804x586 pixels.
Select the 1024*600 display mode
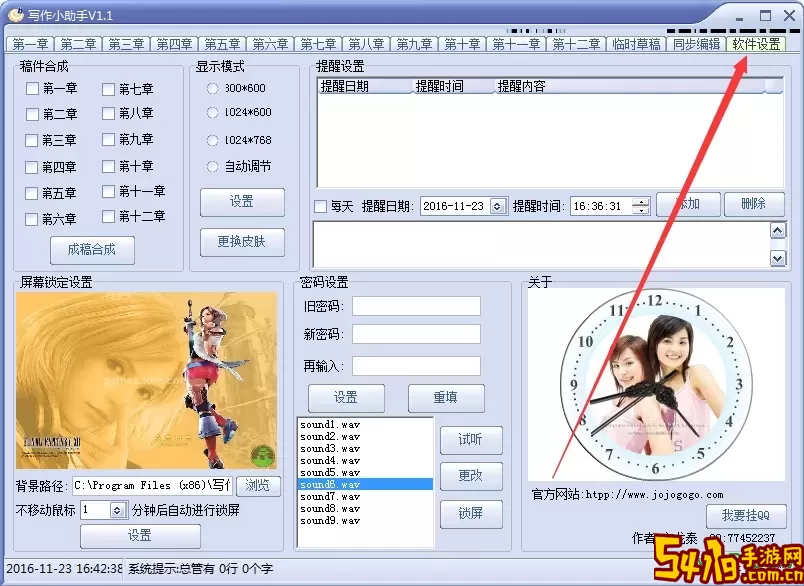point(212,112)
